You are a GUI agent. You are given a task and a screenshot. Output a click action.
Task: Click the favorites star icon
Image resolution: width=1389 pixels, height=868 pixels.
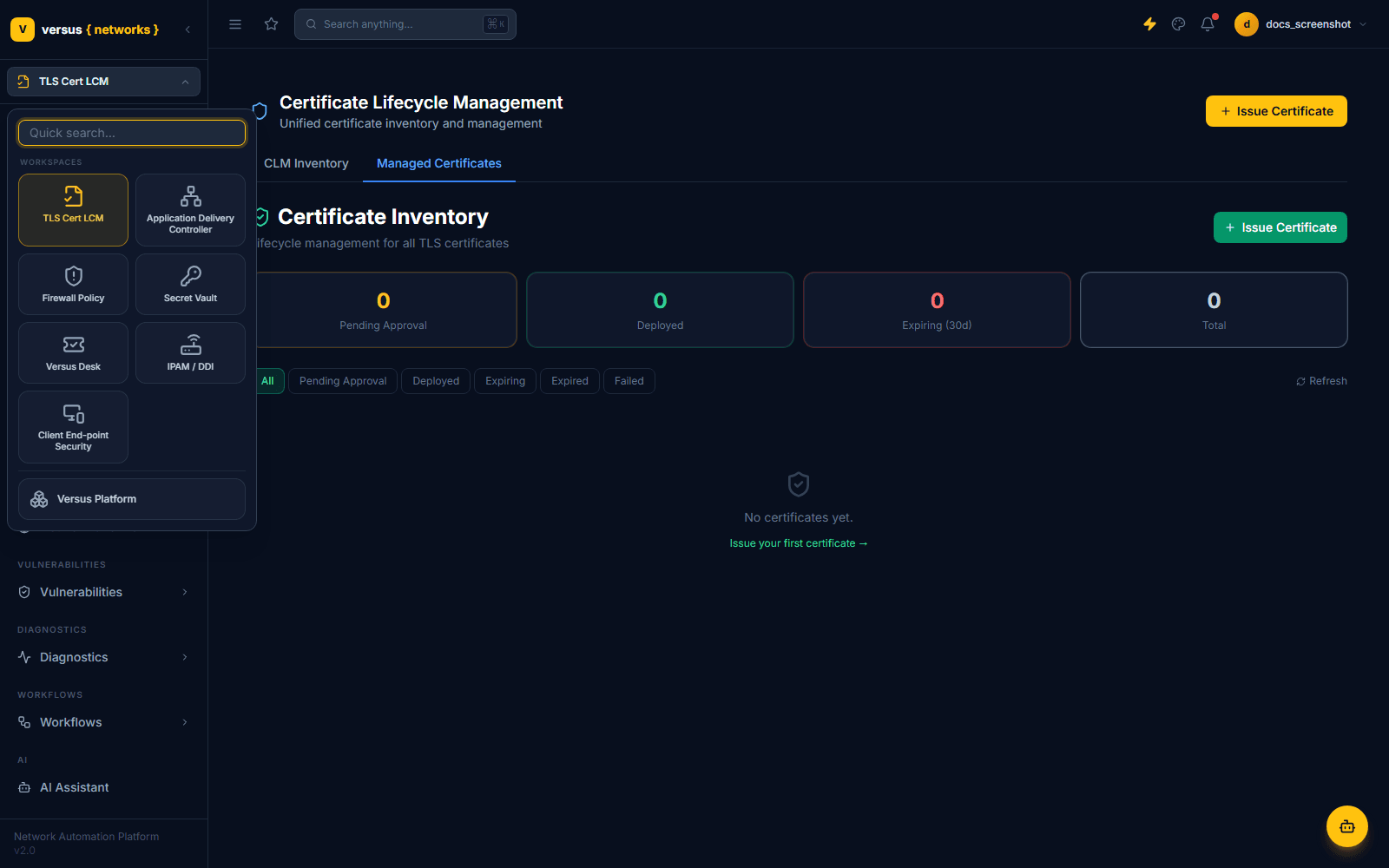[x=272, y=24]
